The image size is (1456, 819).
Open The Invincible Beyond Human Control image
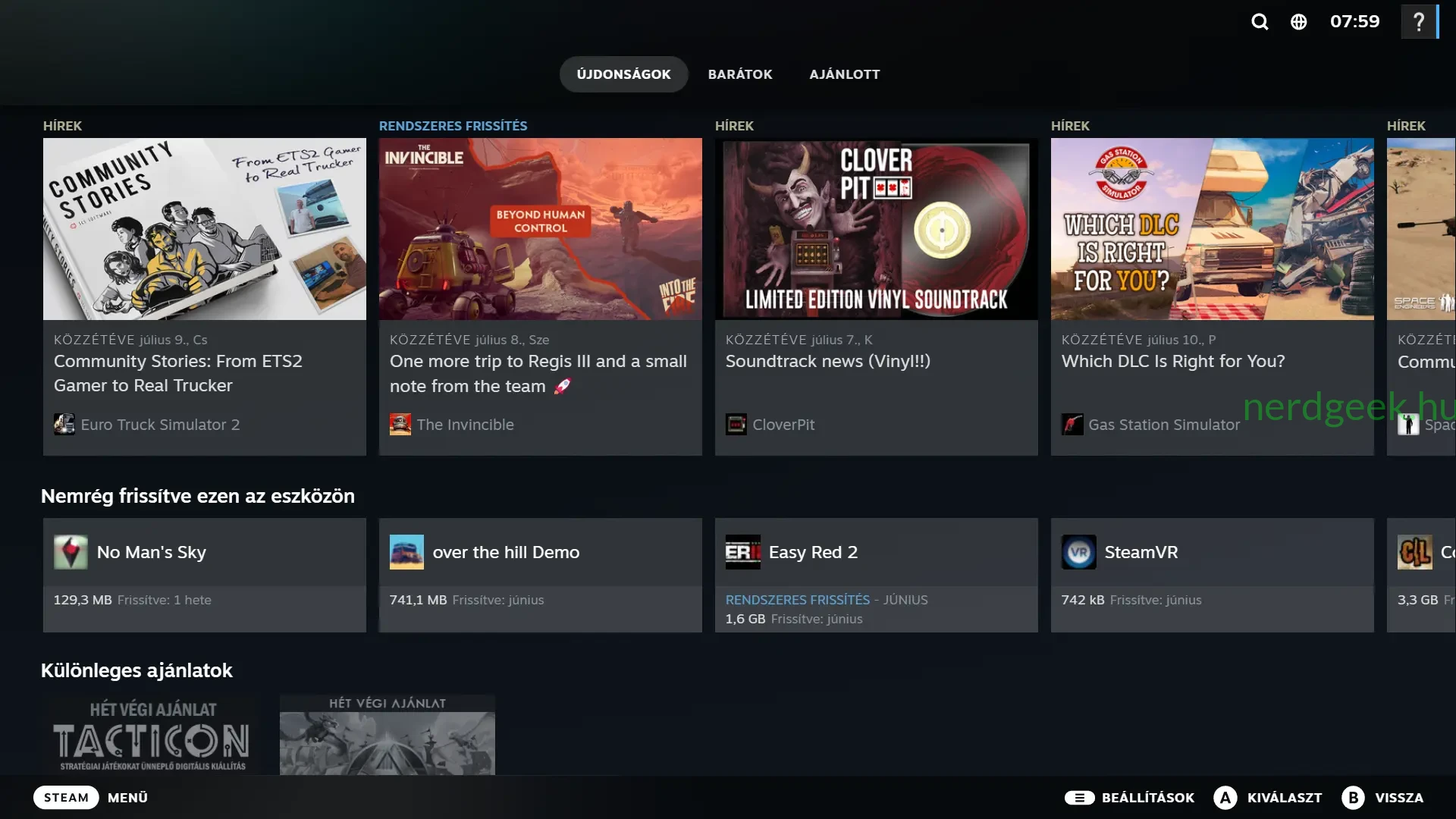pyautogui.click(x=541, y=229)
